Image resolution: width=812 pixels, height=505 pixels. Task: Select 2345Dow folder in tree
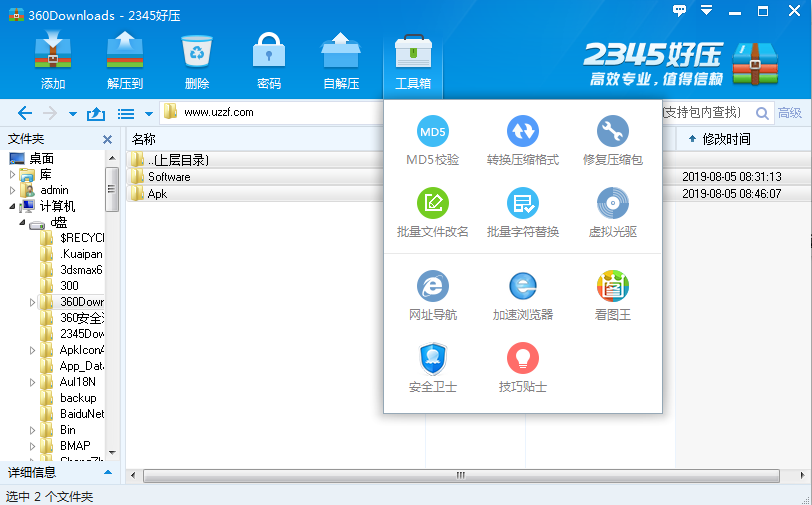point(82,334)
